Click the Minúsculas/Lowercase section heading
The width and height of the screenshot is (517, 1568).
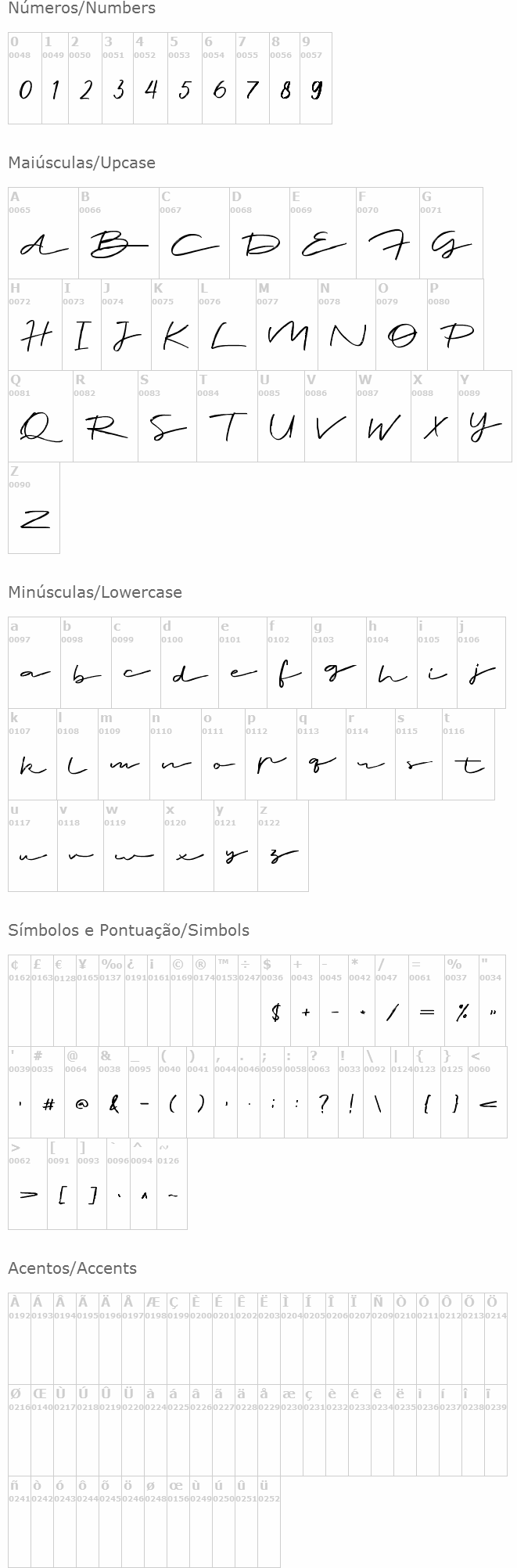tap(95, 592)
